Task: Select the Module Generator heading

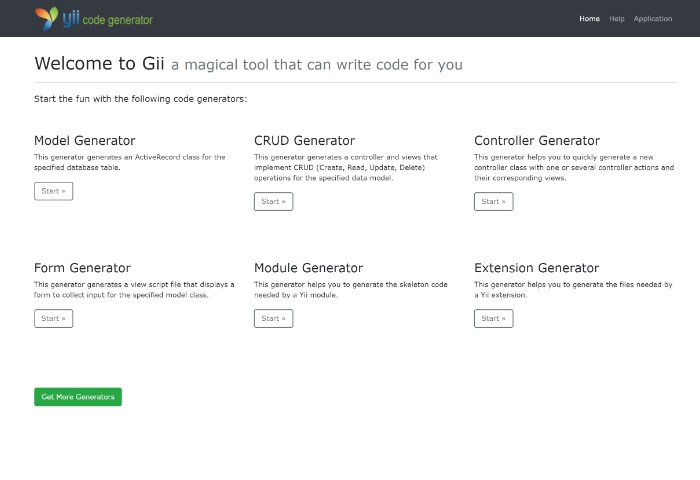Action: tap(308, 268)
